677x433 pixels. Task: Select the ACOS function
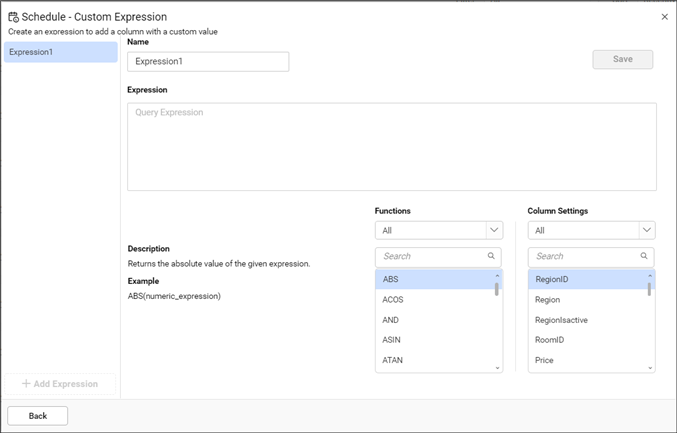[x=432, y=300]
